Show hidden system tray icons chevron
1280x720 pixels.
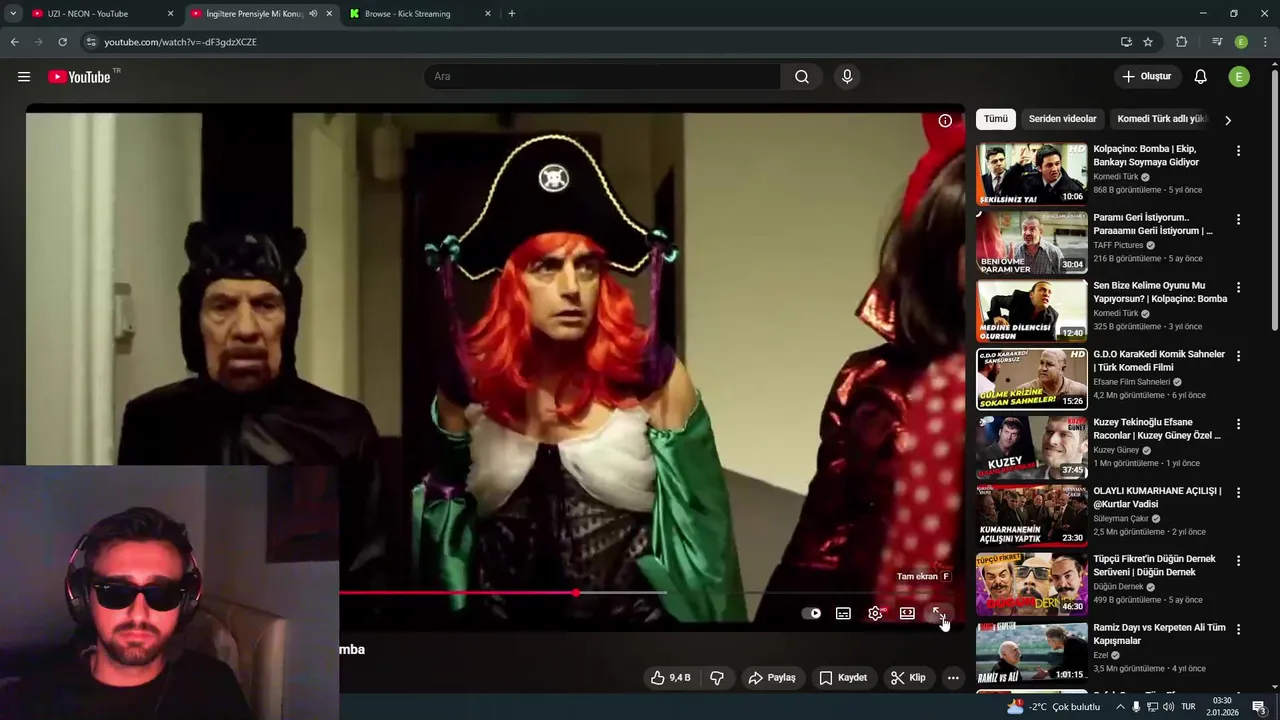(x=1120, y=707)
